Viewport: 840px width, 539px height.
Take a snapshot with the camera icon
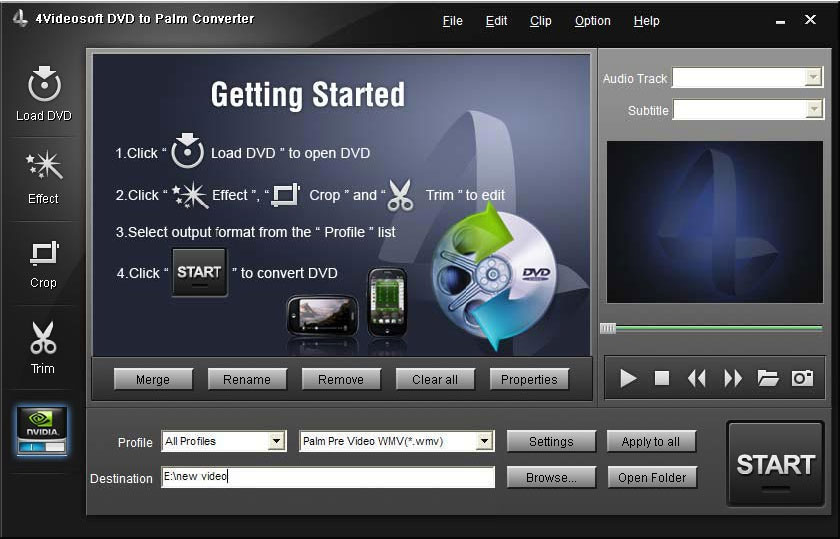(x=802, y=378)
